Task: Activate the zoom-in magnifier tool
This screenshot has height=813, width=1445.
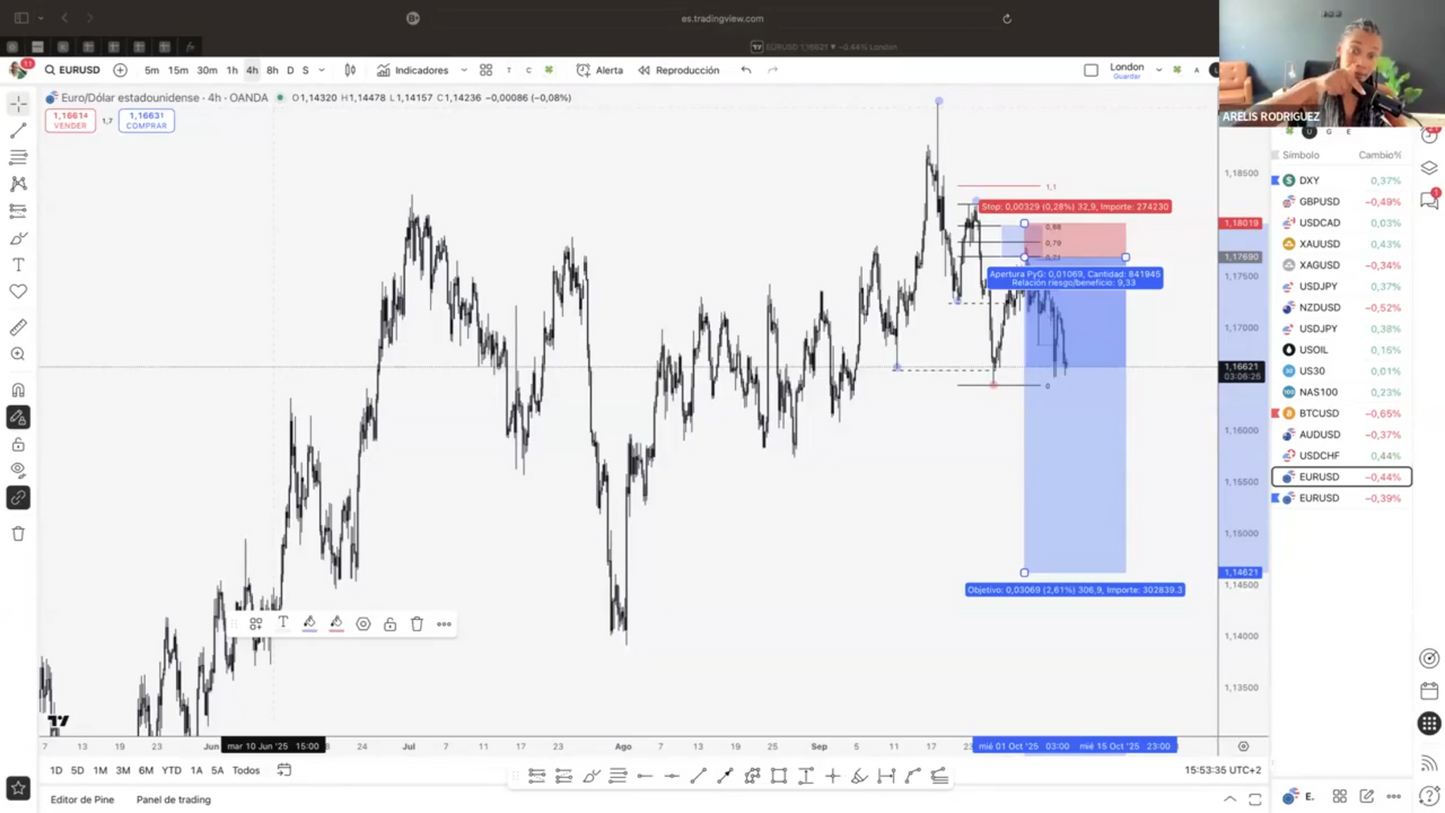Action: 17,353
